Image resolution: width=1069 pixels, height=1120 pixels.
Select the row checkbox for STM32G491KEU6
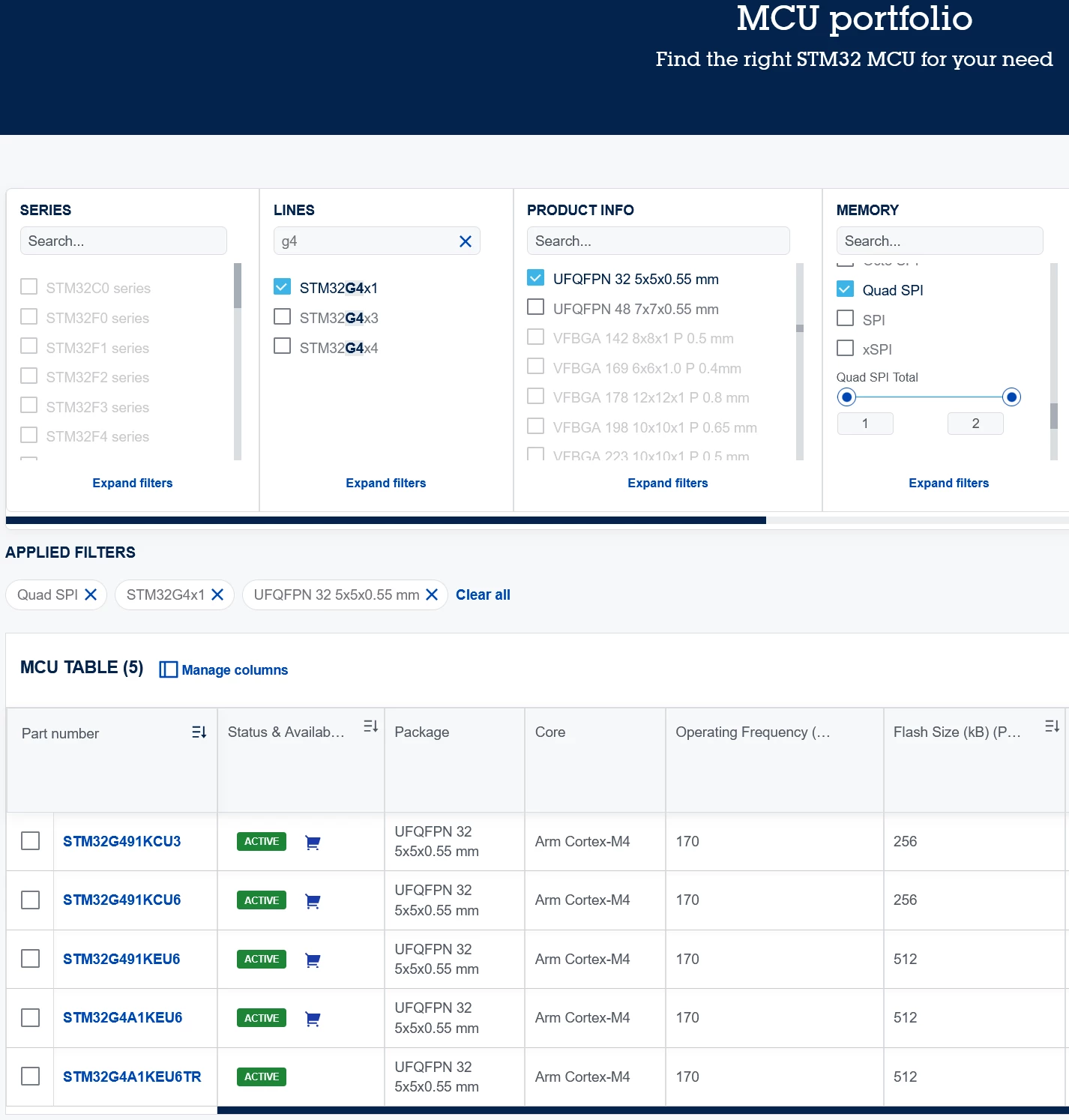coord(30,959)
